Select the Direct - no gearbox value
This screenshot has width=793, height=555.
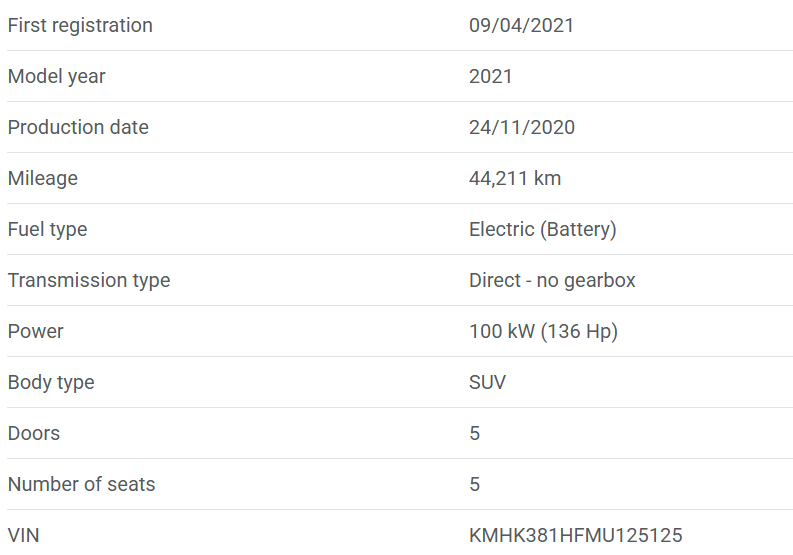click(x=552, y=281)
